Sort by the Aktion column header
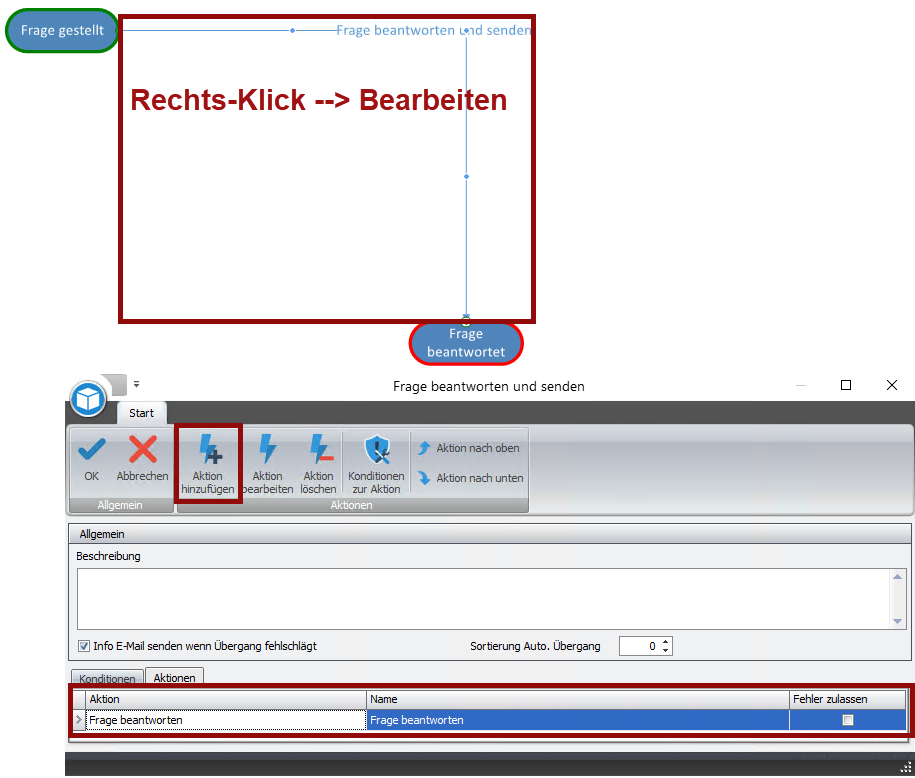Viewport: 915px width, 778px height. click(x=226, y=699)
